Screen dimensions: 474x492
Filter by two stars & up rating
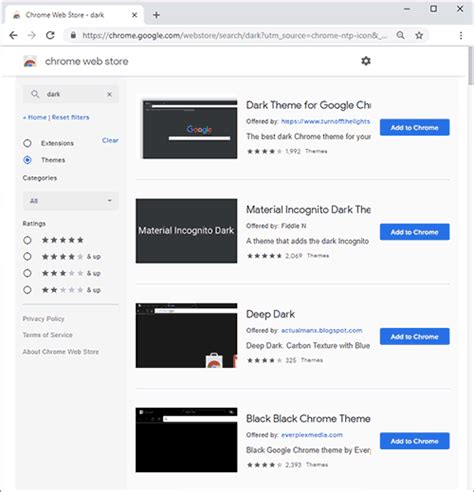click(x=27, y=290)
